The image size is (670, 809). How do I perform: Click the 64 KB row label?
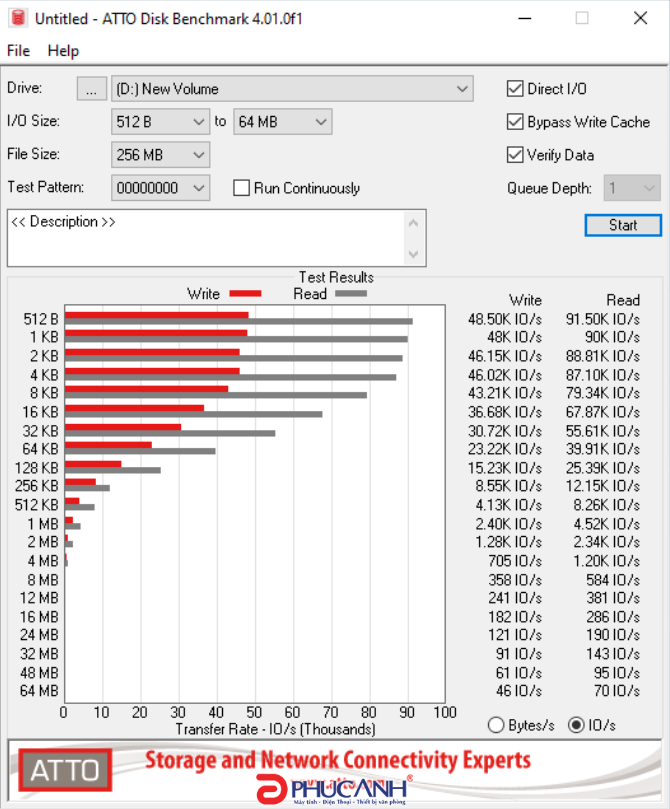(x=41, y=448)
